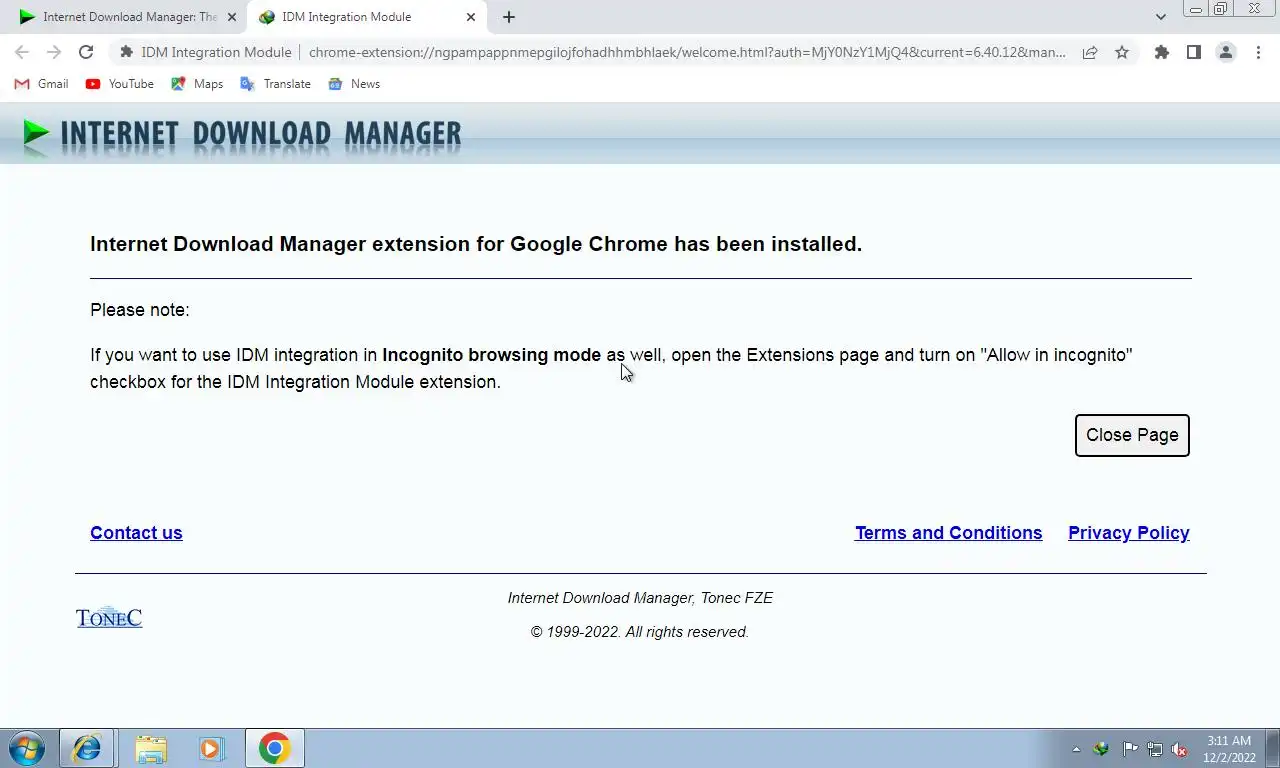
Task: Open the Extensions puzzle icon
Action: (1161, 52)
